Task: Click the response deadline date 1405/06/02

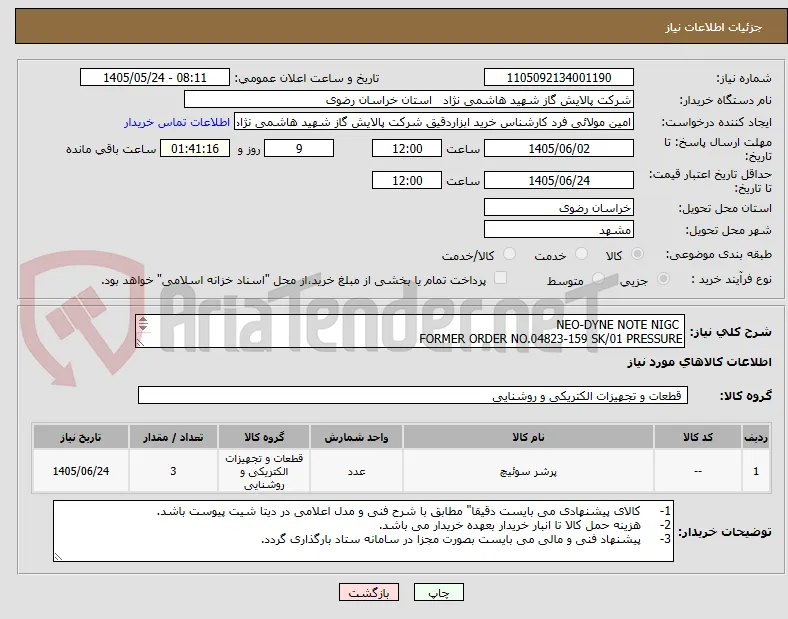Action: [x=559, y=149]
